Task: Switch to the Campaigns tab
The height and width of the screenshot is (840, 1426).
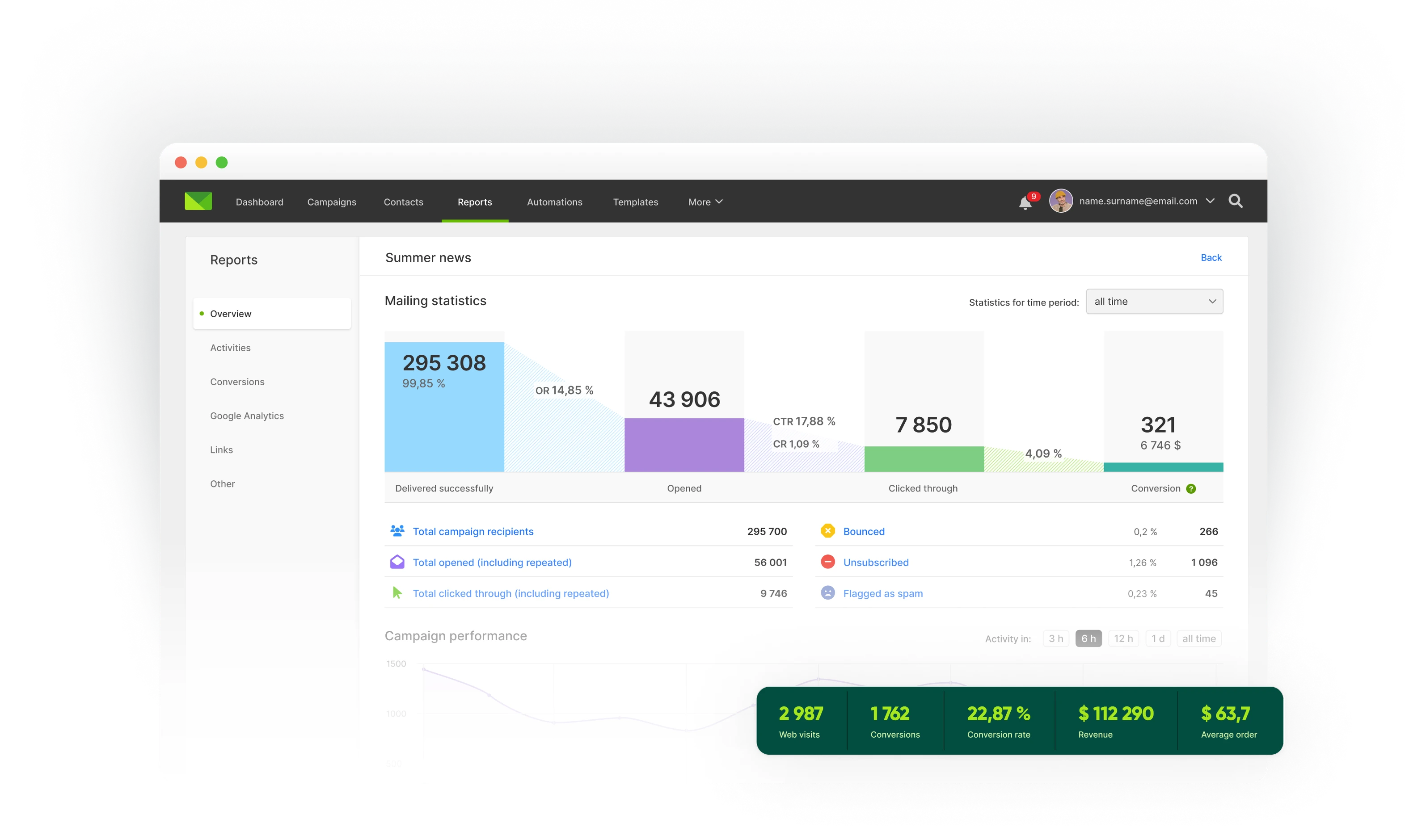Action: point(331,202)
